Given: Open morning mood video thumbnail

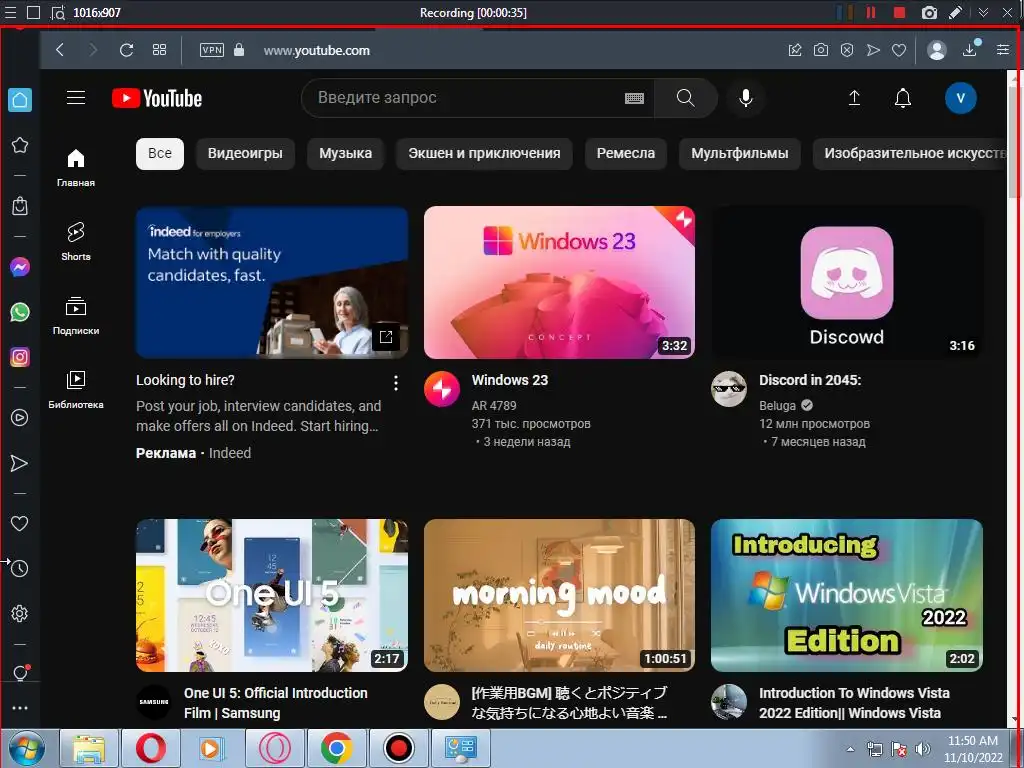Looking at the screenshot, I should pos(559,595).
